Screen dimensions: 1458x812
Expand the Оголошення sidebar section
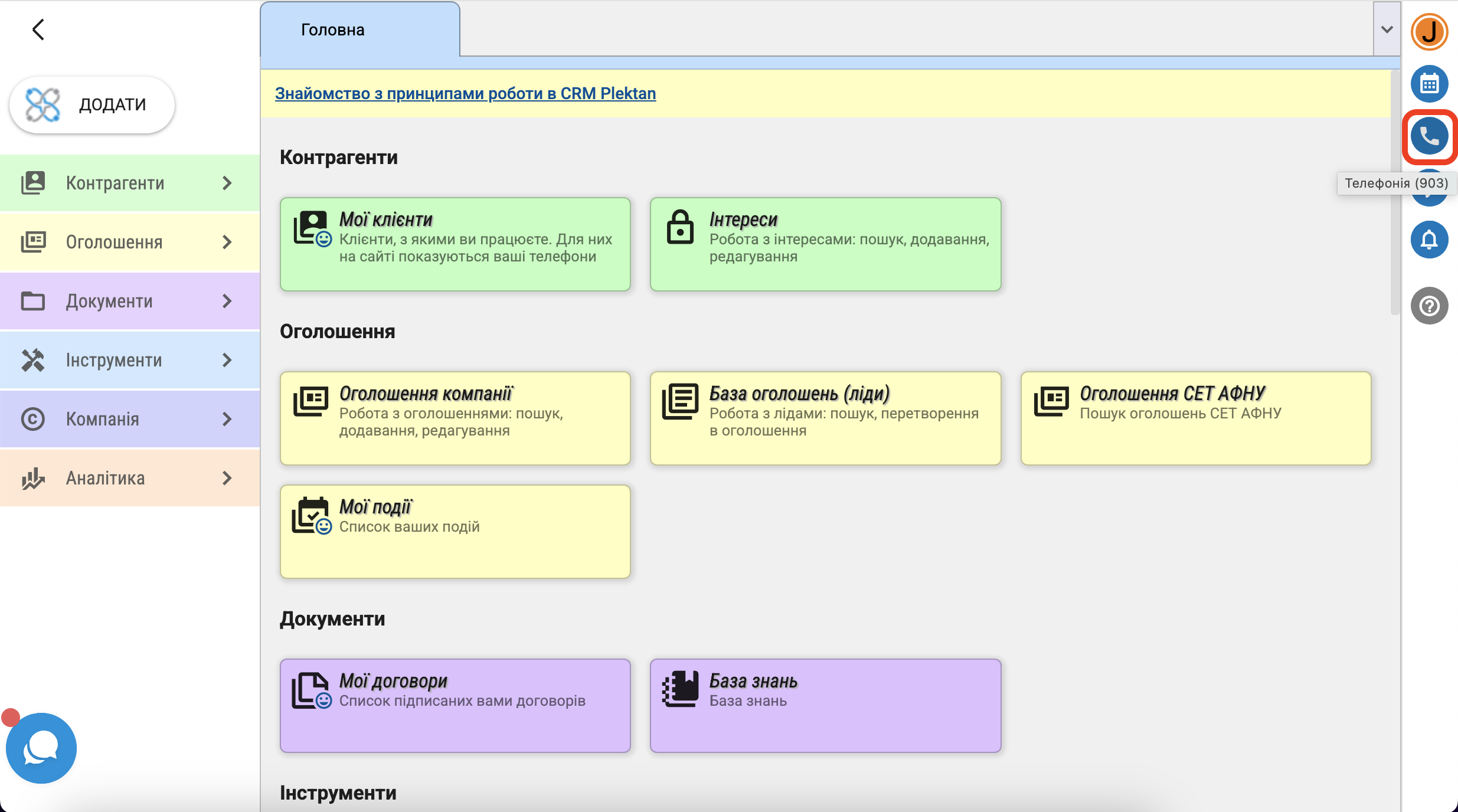[x=227, y=242]
